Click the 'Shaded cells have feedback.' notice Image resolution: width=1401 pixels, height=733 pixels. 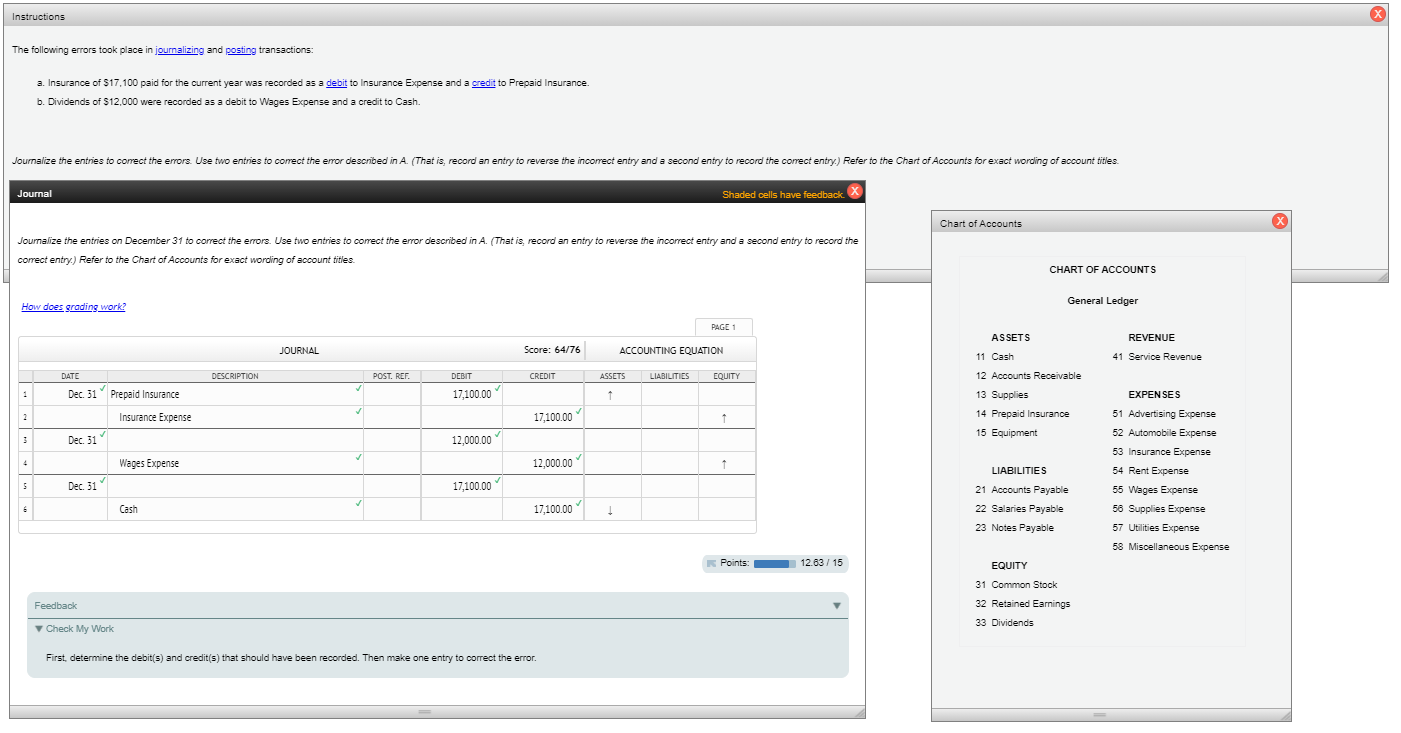pos(783,194)
